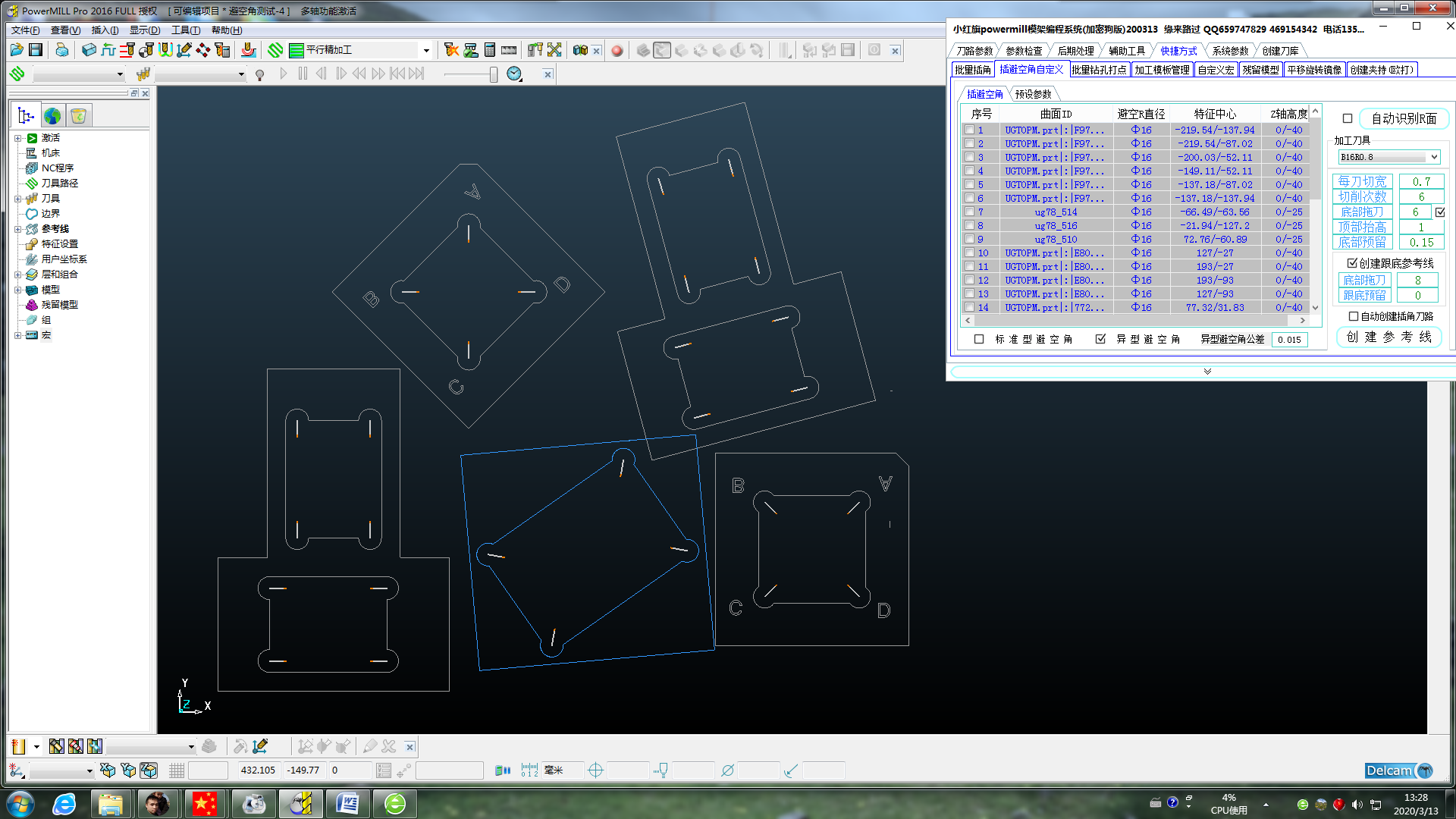Open Internet Explorer from the taskbar
The height and width of the screenshot is (819, 1456).
click(64, 804)
